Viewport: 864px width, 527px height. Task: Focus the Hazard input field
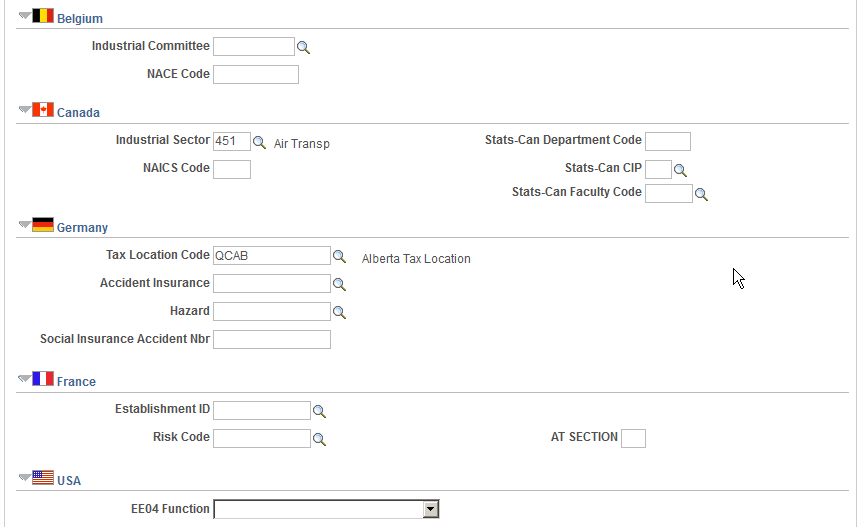pyautogui.click(x=272, y=311)
